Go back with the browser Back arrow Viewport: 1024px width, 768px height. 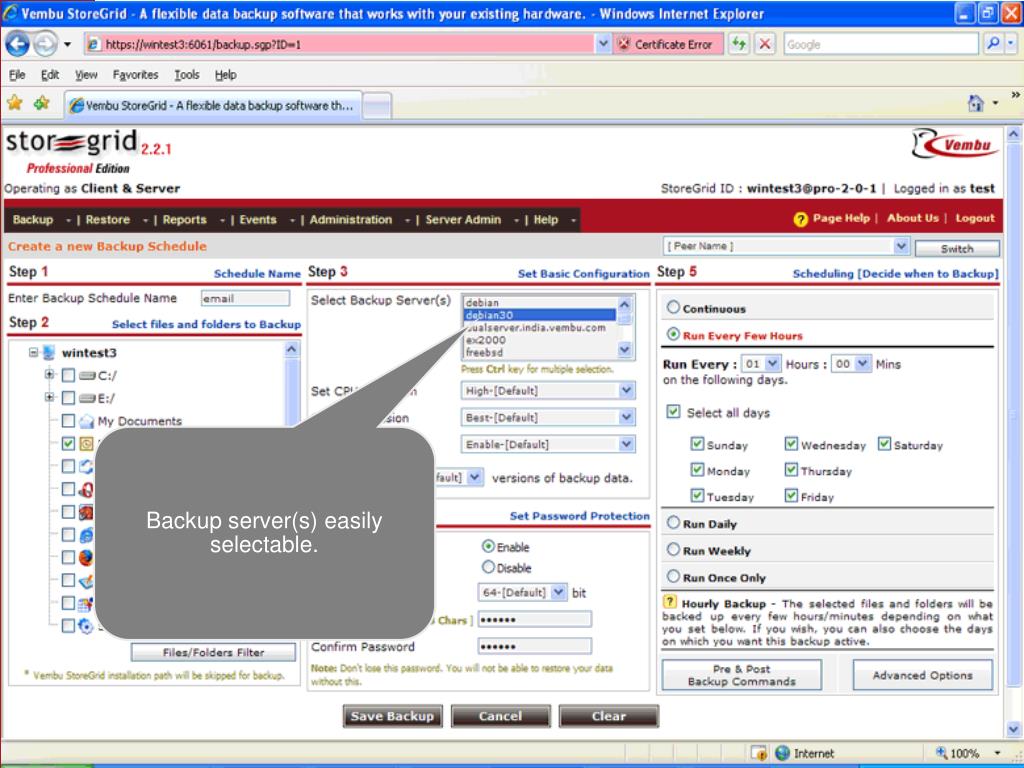click(18, 44)
